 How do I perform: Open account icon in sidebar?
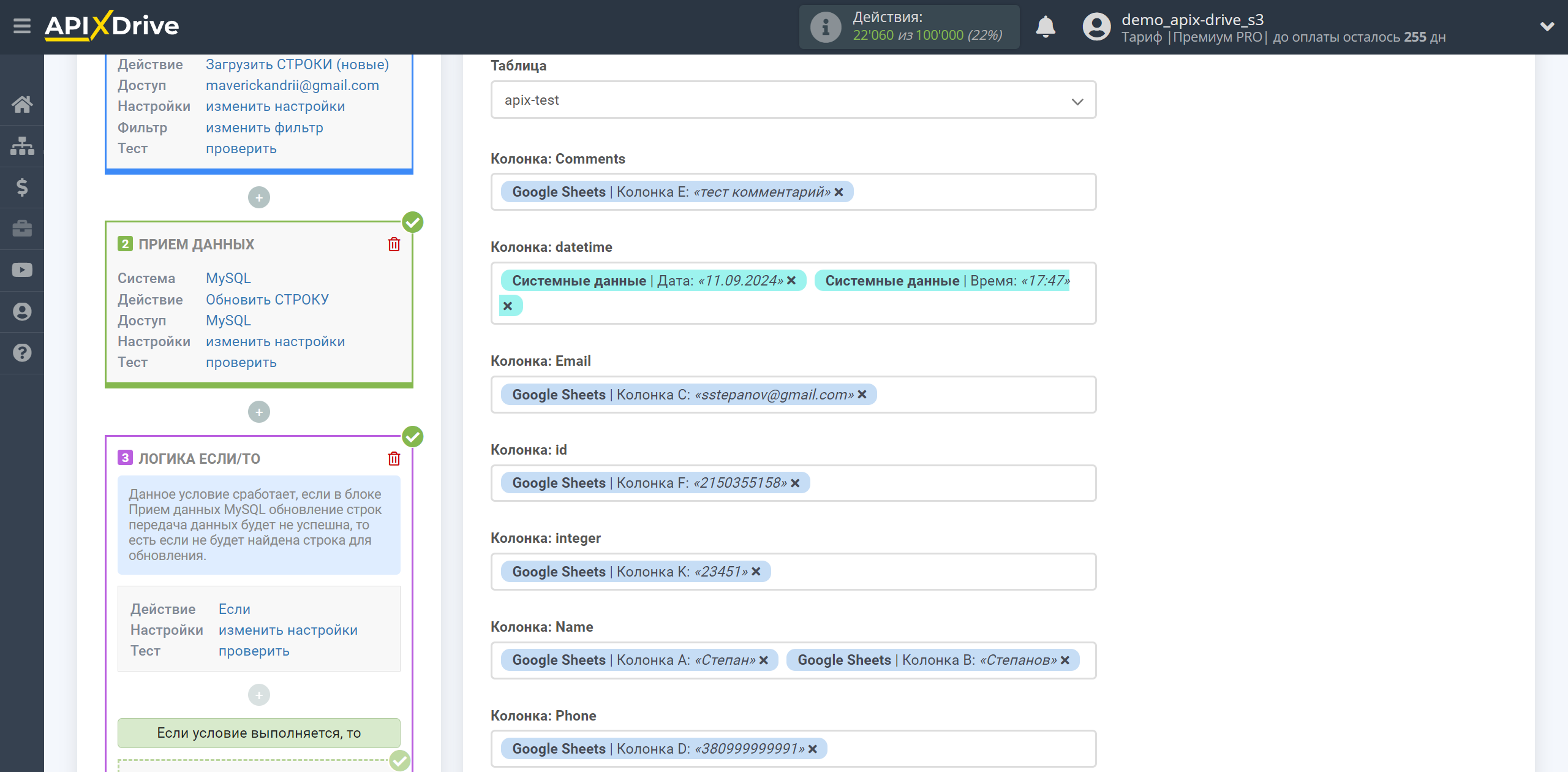coord(22,311)
